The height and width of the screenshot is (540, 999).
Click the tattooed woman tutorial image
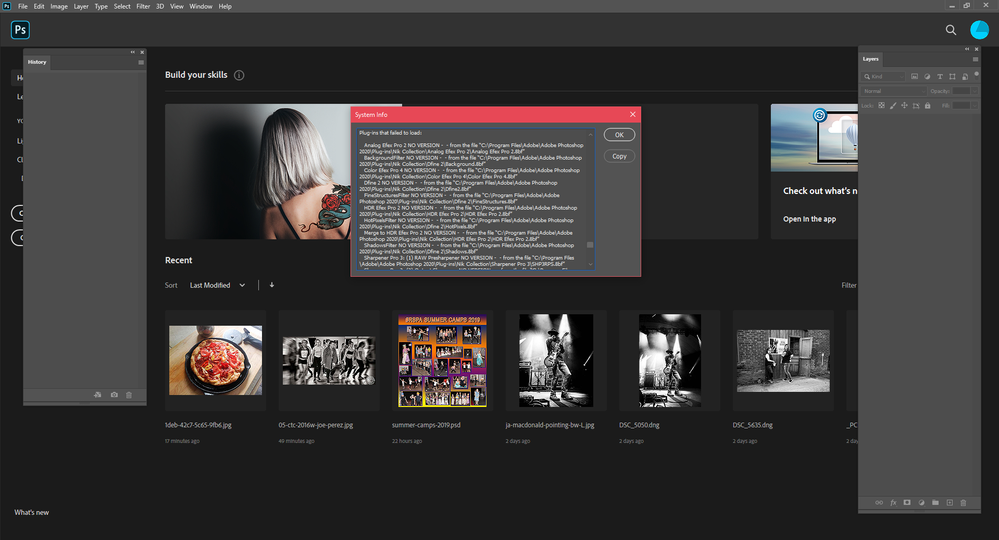tap(257, 172)
